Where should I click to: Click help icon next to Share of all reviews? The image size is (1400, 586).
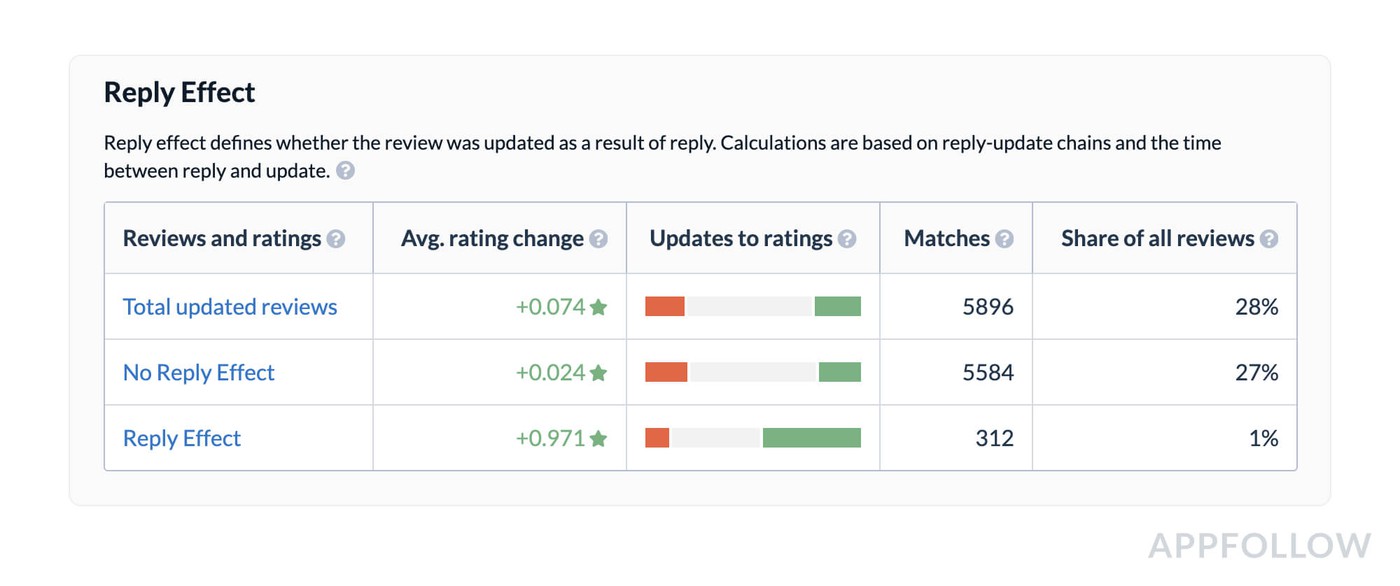click(1269, 239)
